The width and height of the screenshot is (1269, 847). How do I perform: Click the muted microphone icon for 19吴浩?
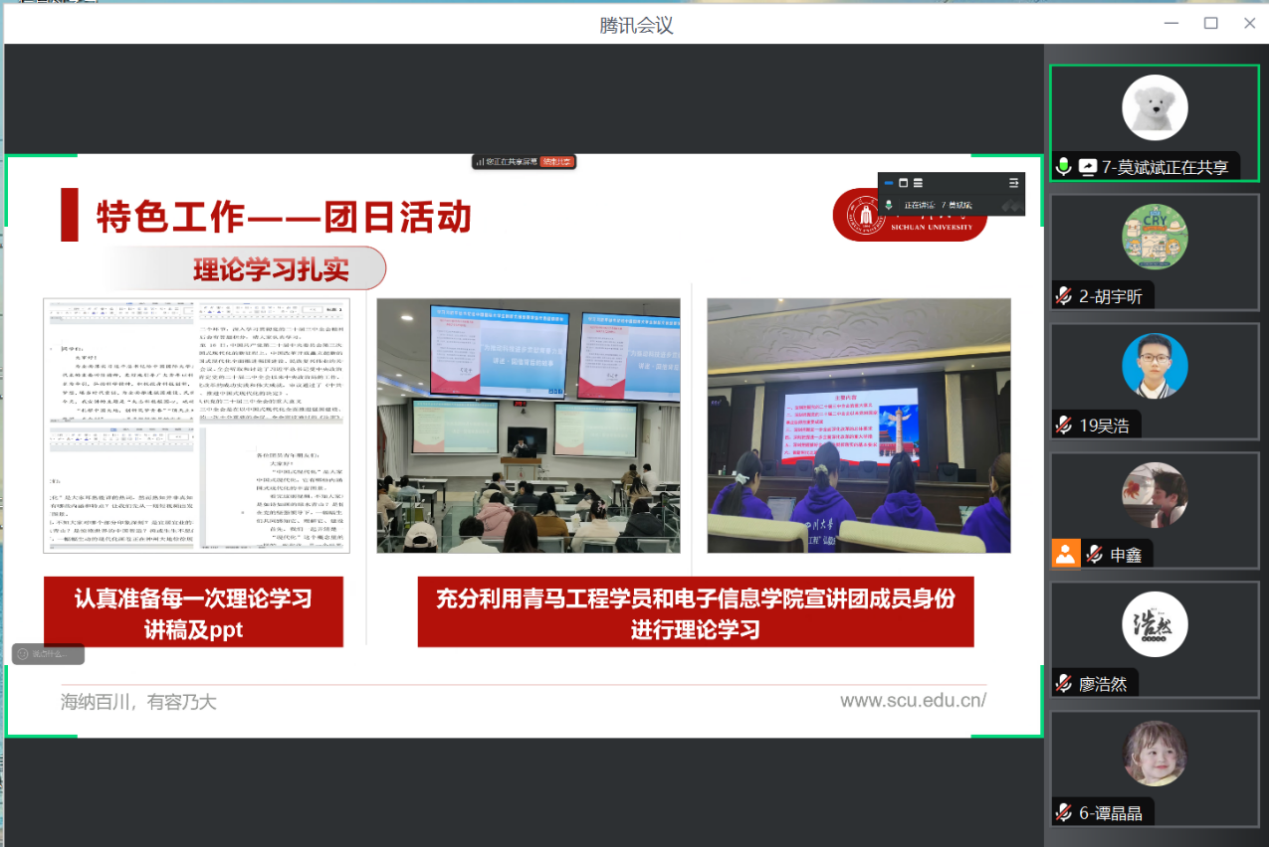point(1064,425)
